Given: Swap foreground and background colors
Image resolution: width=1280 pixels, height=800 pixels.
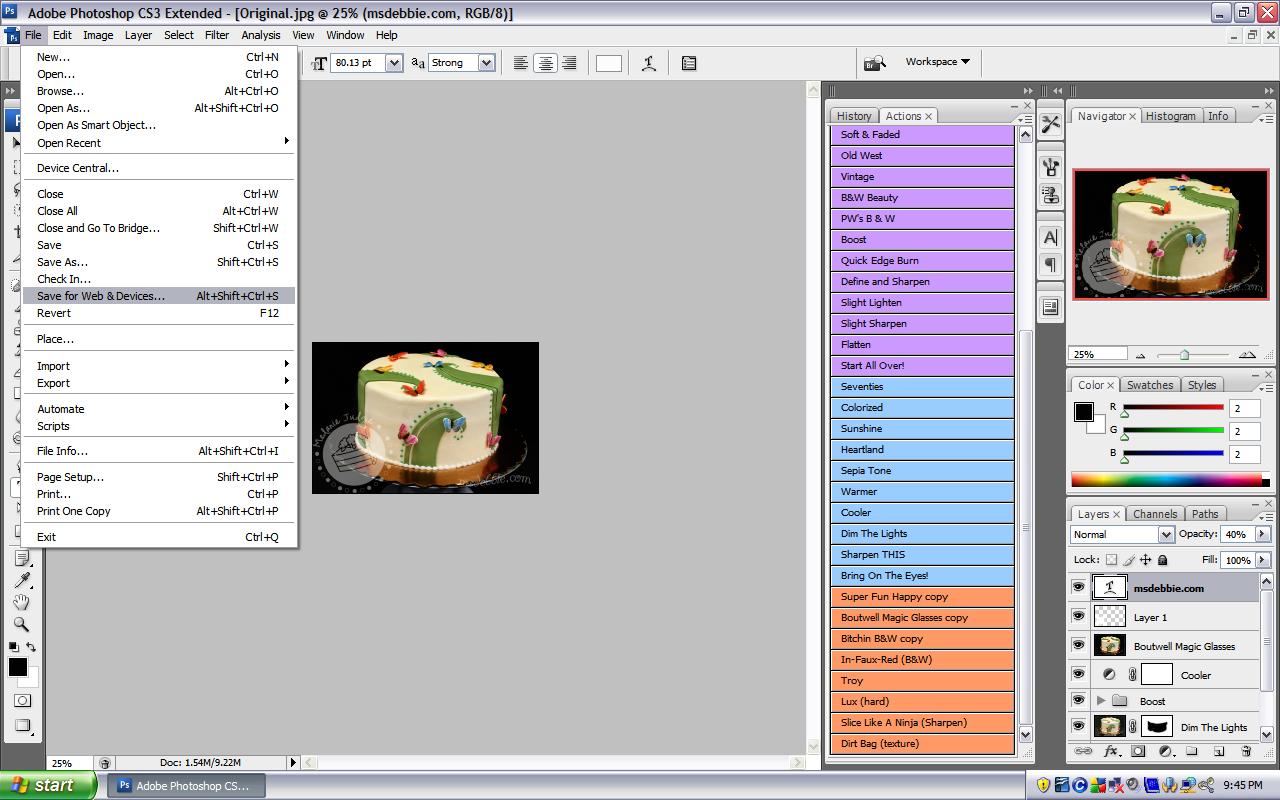Looking at the screenshot, I should (x=31, y=648).
